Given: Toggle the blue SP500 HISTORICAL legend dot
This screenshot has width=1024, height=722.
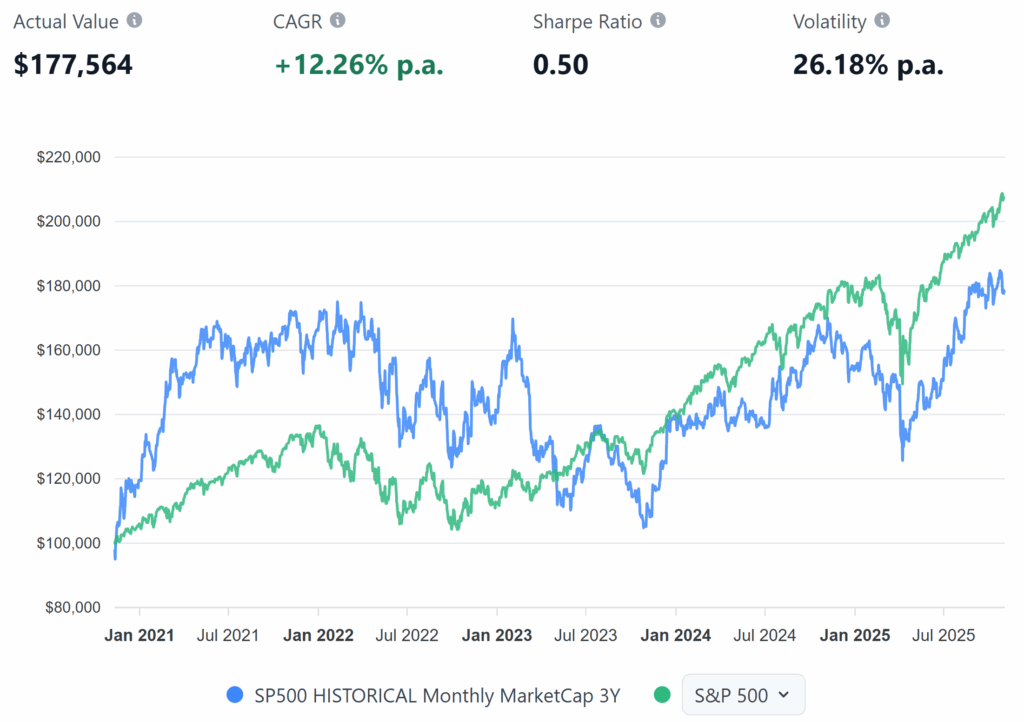Looking at the screenshot, I should (236, 695).
